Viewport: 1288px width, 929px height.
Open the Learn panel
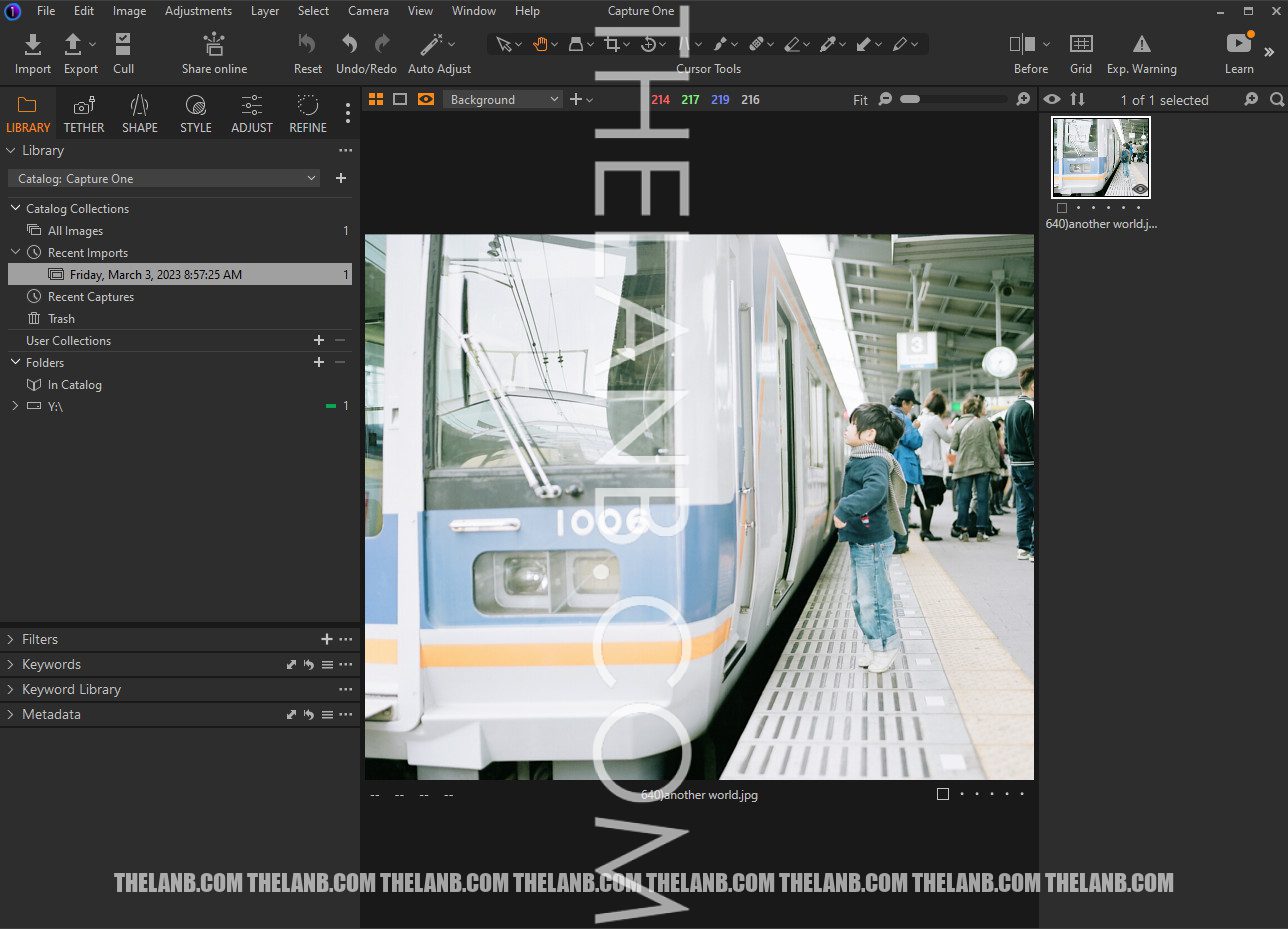[1239, 45]
